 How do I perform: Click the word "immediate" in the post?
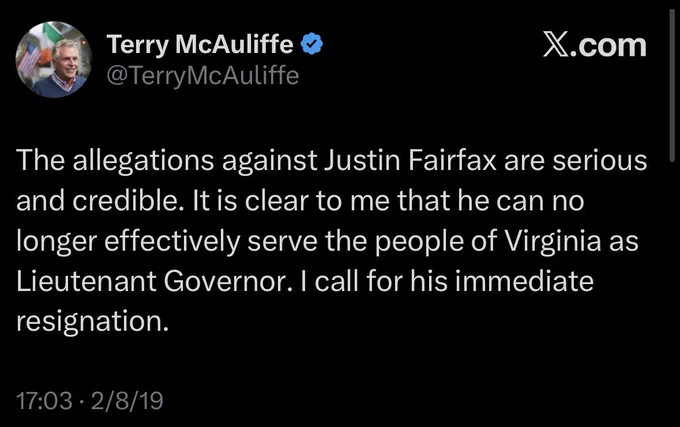tap(524, 281)
